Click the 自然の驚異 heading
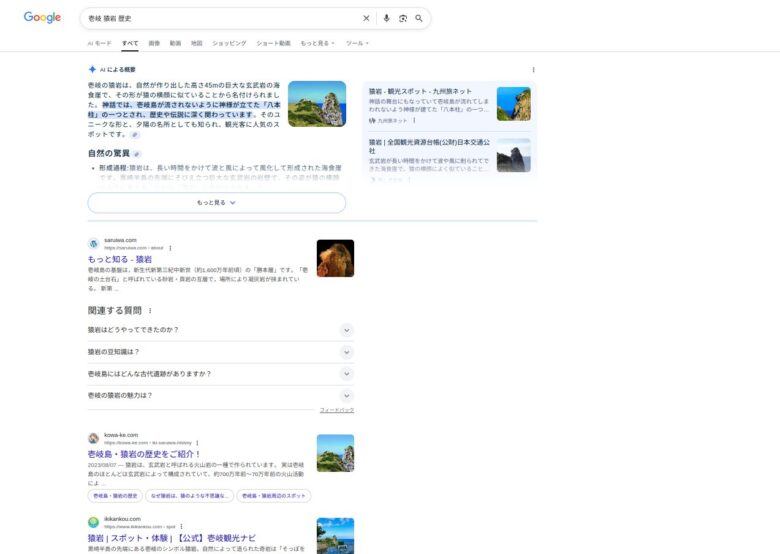780x554 pixels. (108, 154)
